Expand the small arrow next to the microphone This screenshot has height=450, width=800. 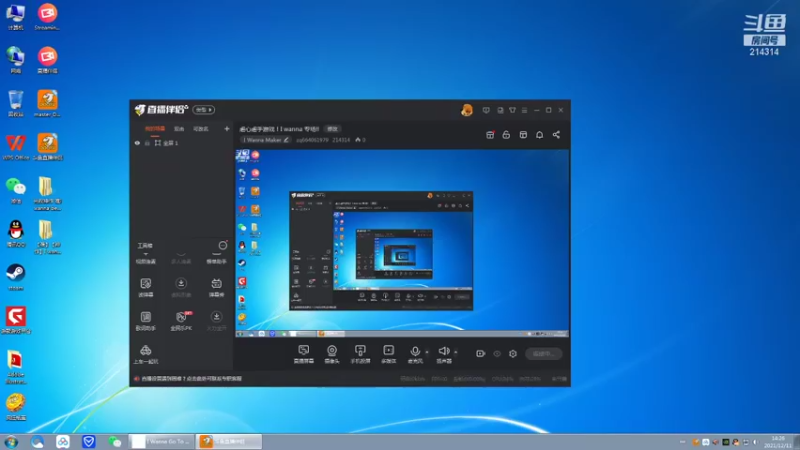click(427, 352)
